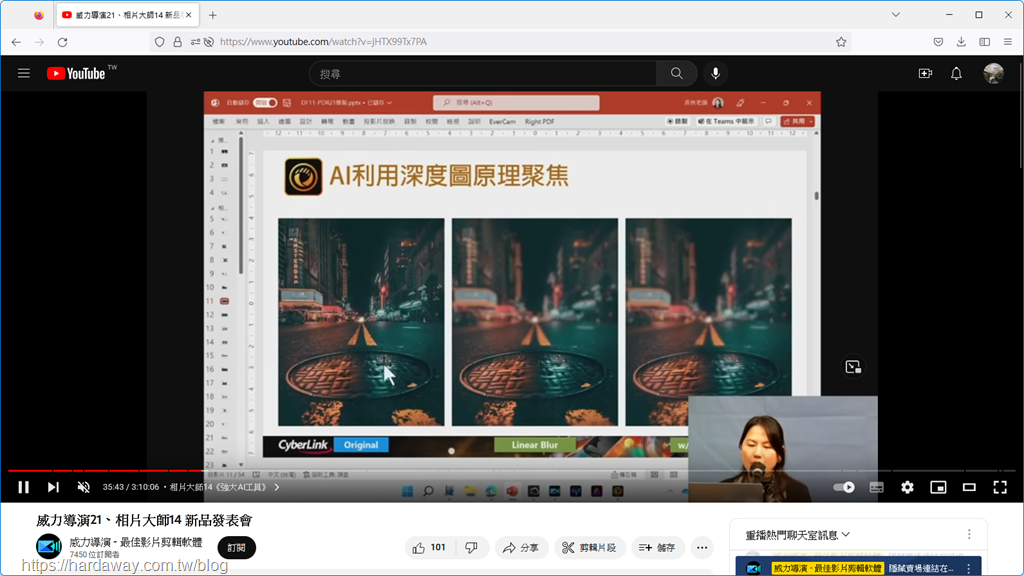
Task: Click the YouTube search magnifier button
Action: point(677,74)
